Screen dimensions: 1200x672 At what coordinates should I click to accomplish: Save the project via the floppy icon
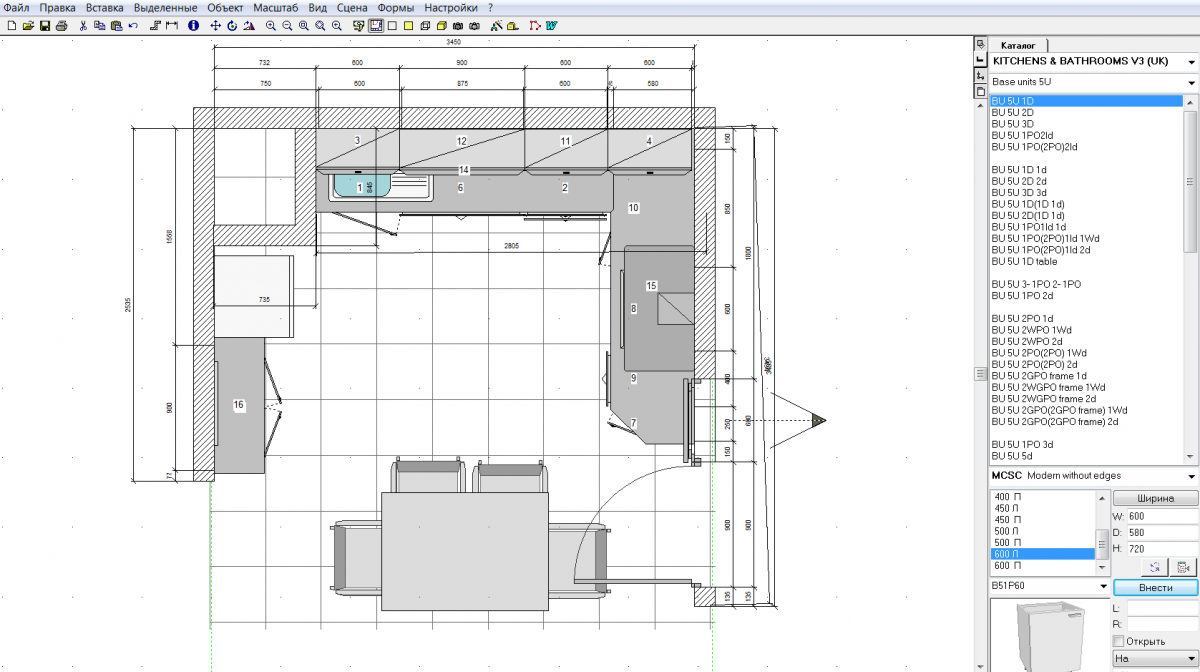coord(45,25)
